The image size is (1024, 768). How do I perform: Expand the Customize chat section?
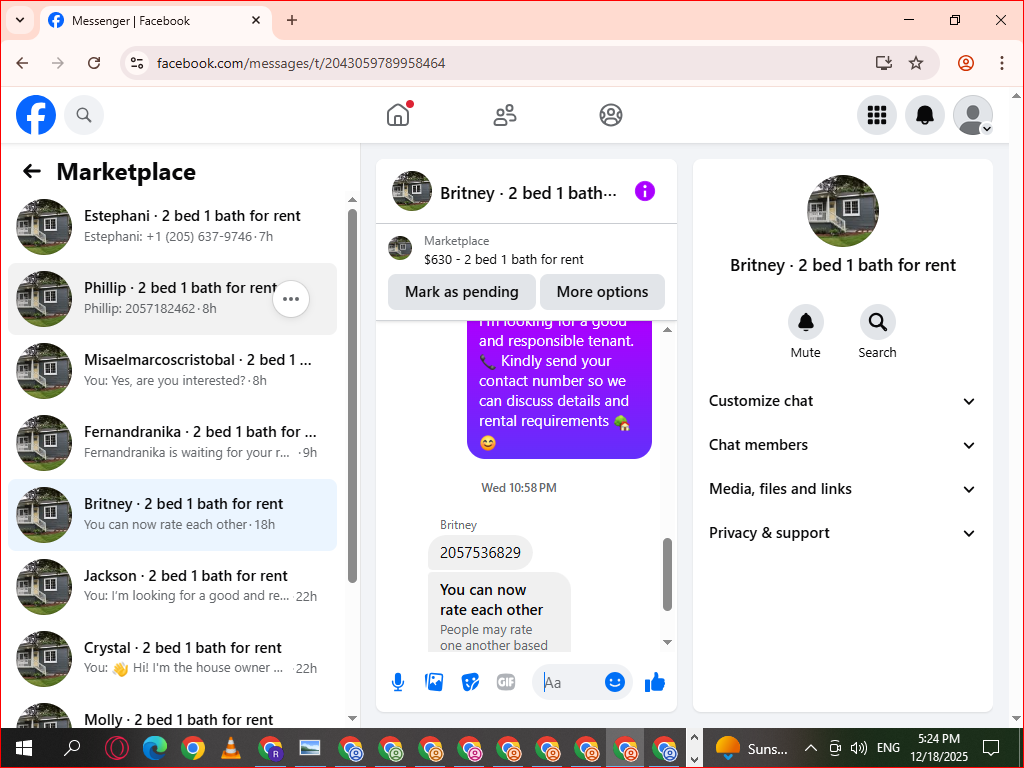(x=842, y=401)
